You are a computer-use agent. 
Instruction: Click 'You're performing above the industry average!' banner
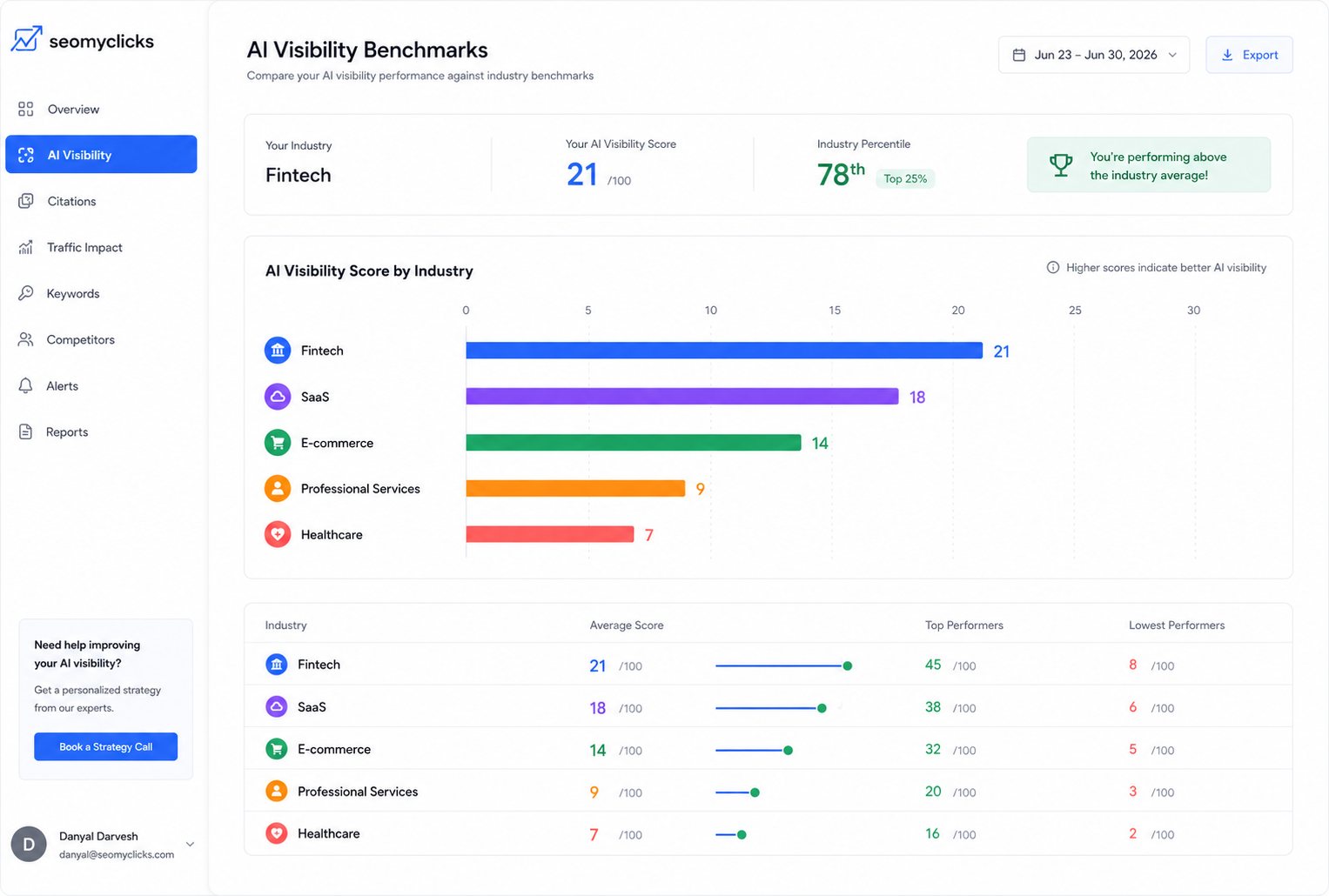point(1149,164)
